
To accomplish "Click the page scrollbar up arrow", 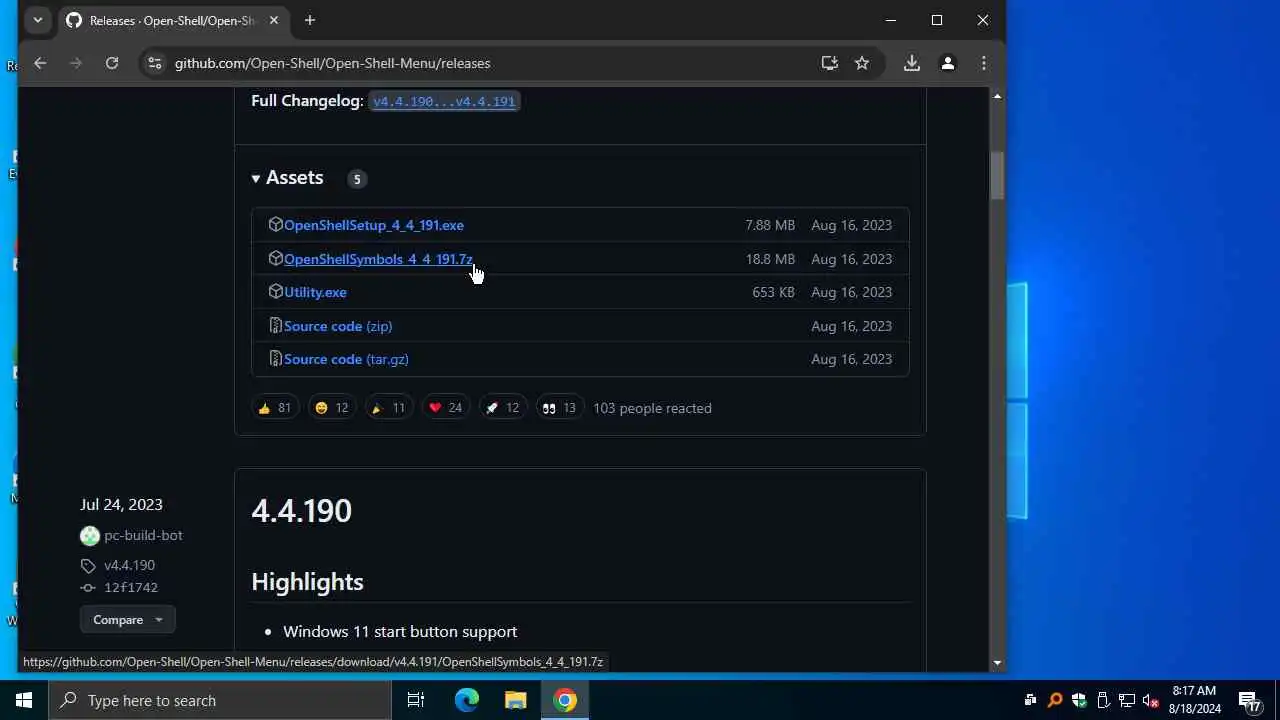I will pyautogui.click(x=997, y=96).
